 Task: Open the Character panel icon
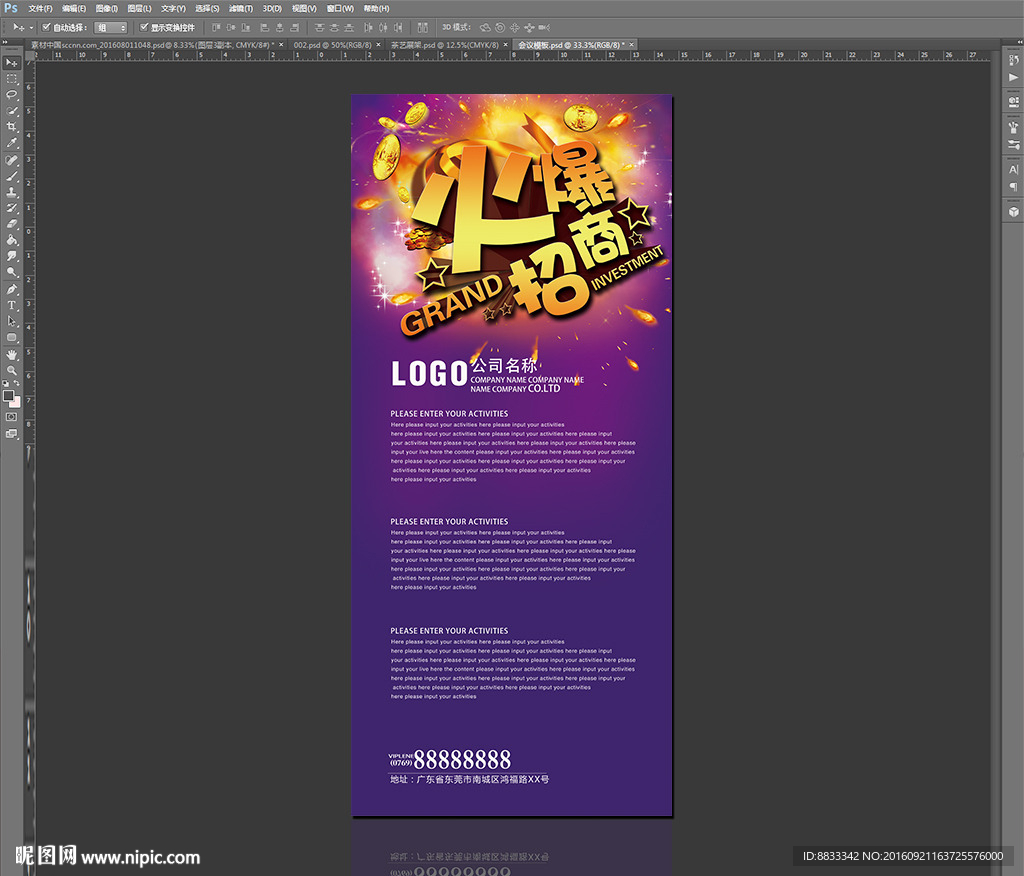(1013, 169)
